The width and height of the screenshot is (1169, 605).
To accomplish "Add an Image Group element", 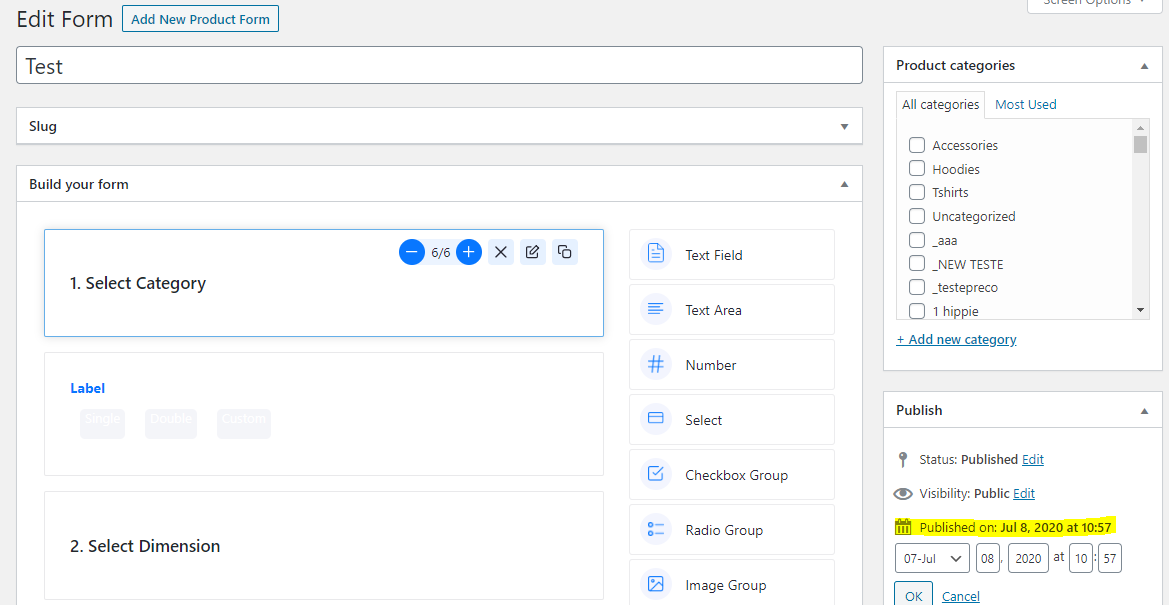I will click(x=731, y=585).
